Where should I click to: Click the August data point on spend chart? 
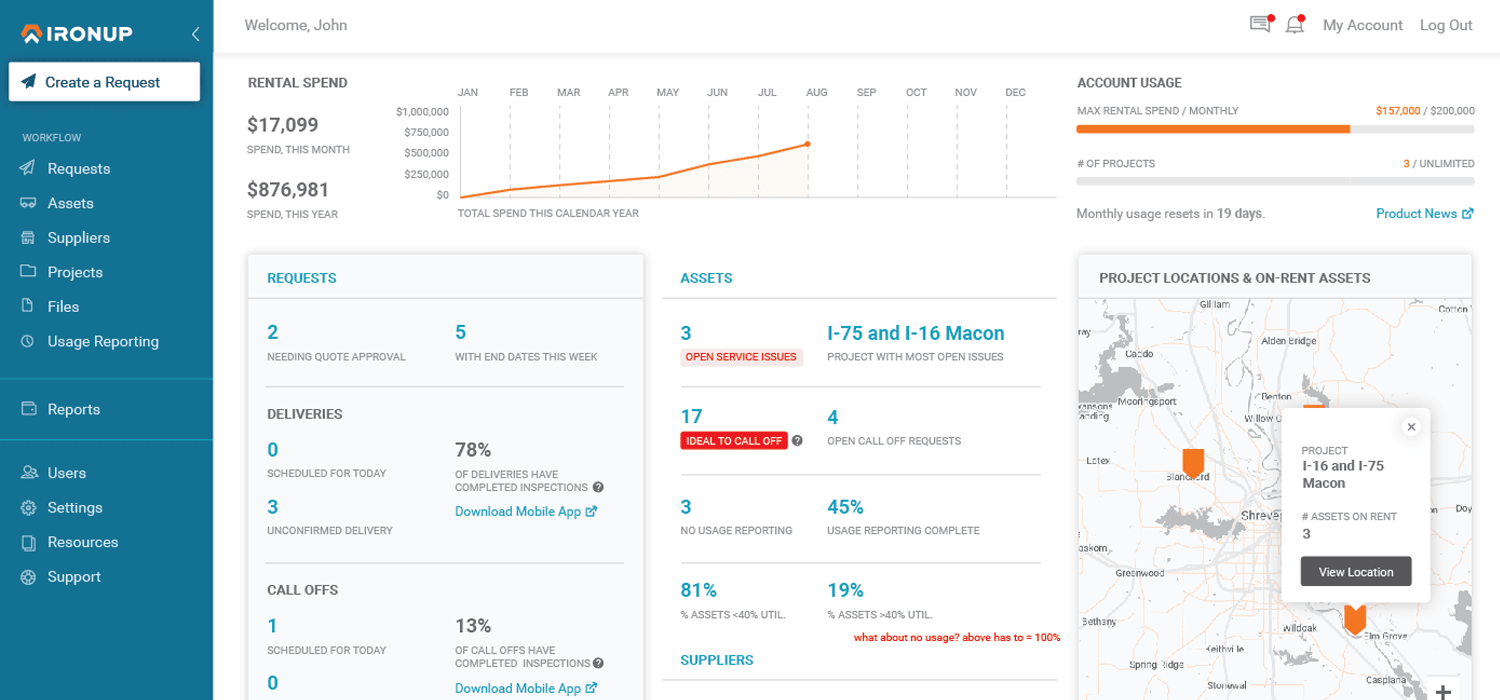[x=807, y=144]
